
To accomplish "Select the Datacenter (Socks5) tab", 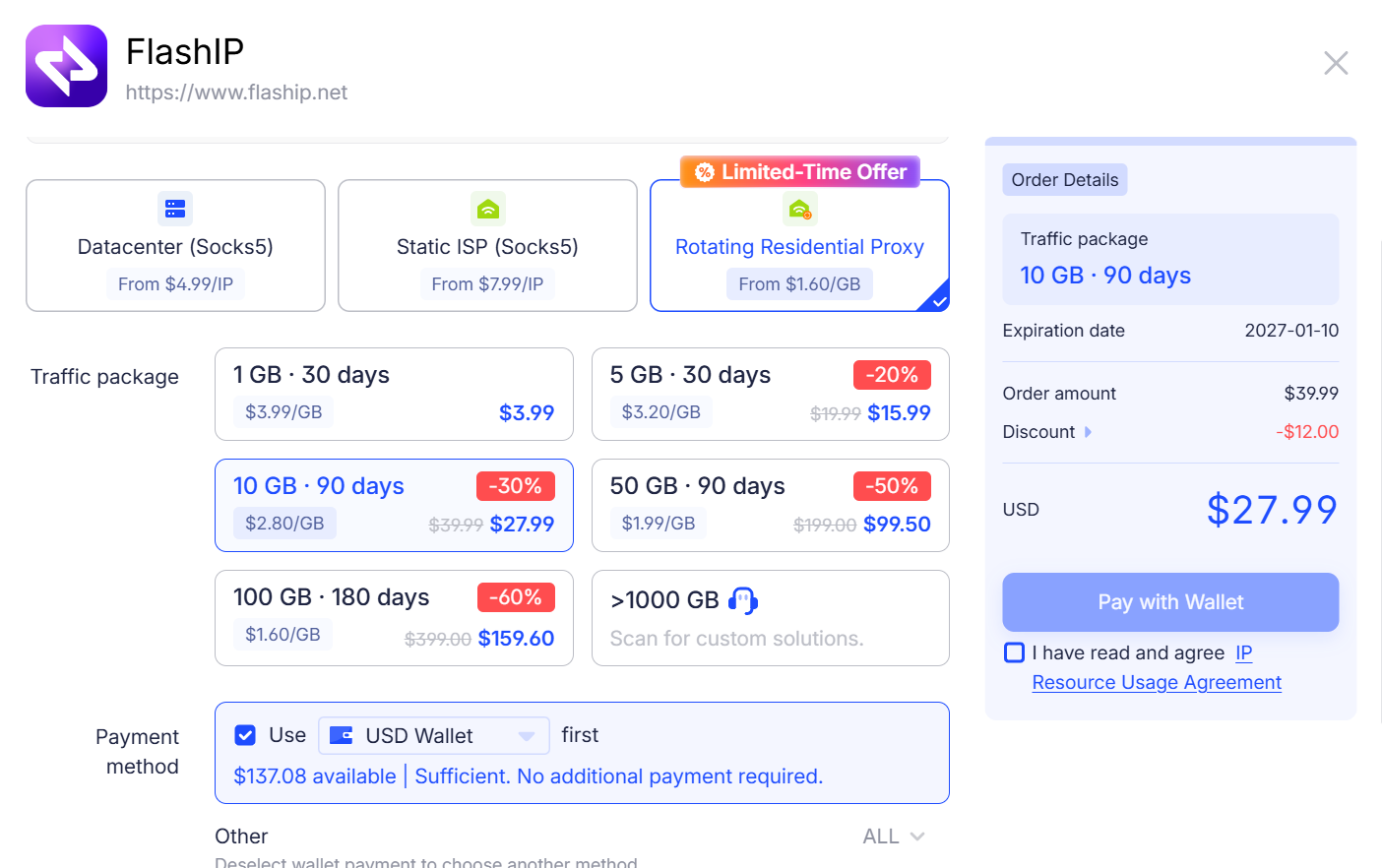I will pos(175,245).
